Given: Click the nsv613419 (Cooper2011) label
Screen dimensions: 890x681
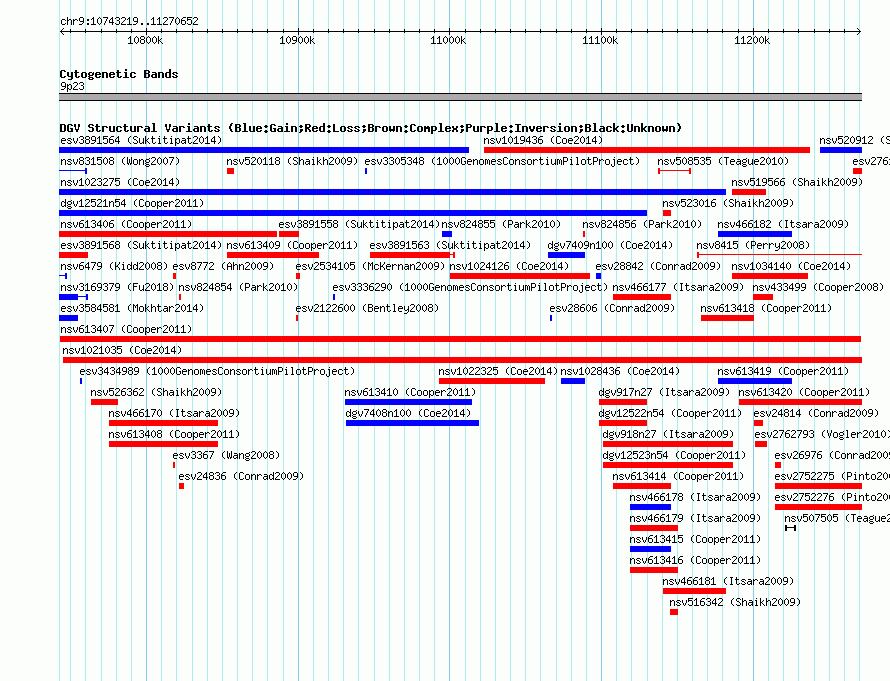Looking at the screenshot, I should click(x=783, y=371).
